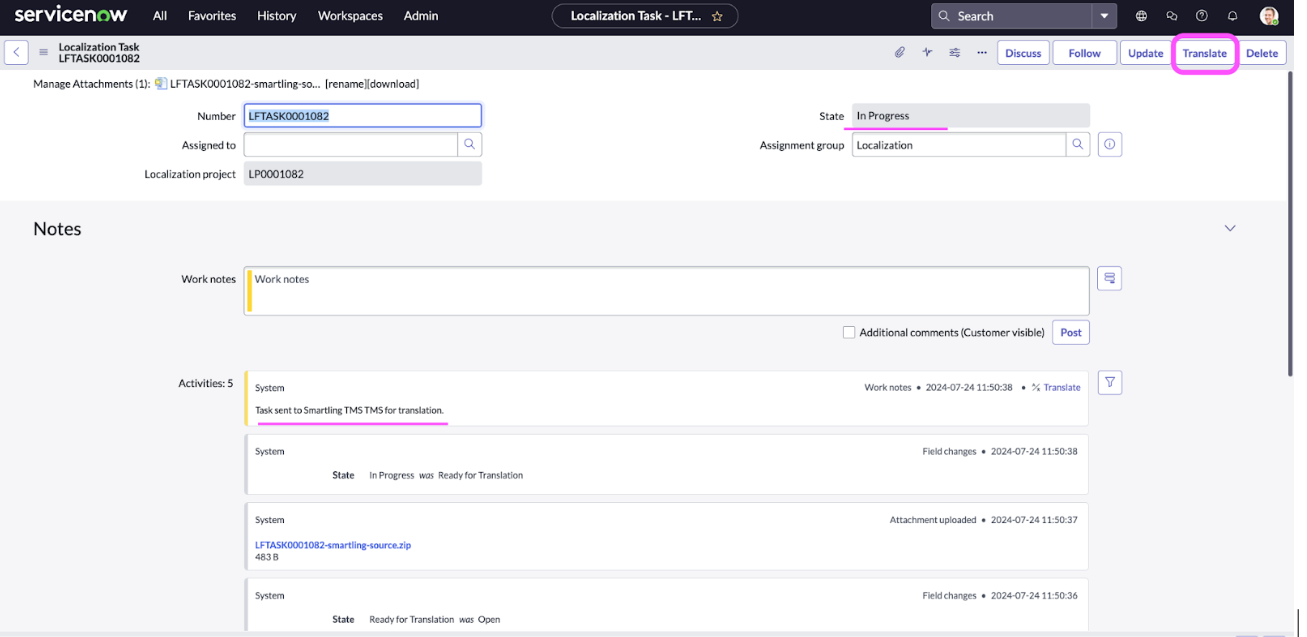Open the more options ellipsis menu
The image size is (1307, 637).
tap(982, 53)
